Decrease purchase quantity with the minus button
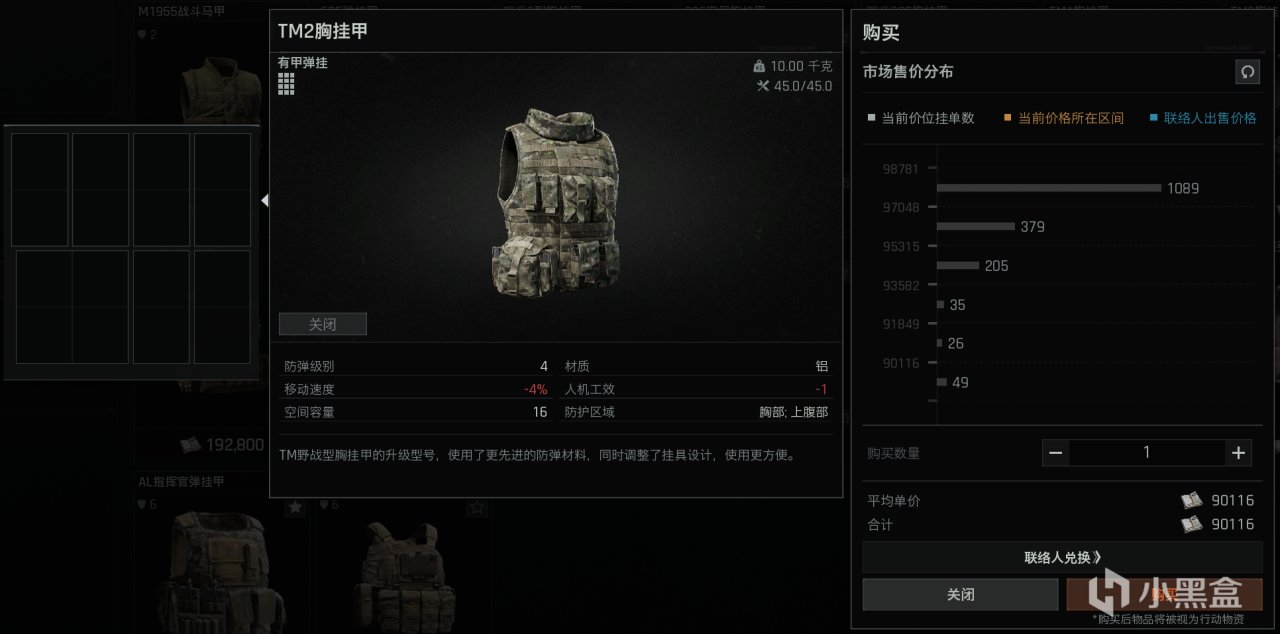Image resolution: width=1280 pixels, height=634 pixels. pos(1055,453)
